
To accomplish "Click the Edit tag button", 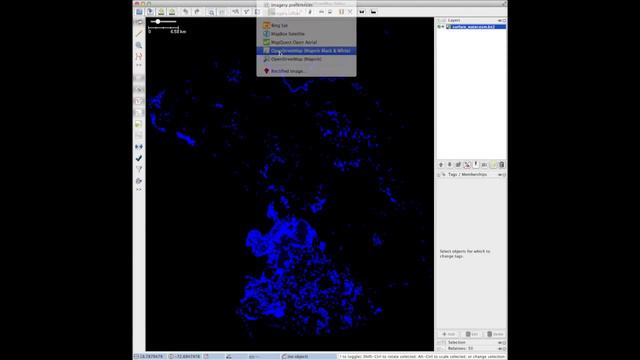I will pyautogui.click(x=472, y=334).
